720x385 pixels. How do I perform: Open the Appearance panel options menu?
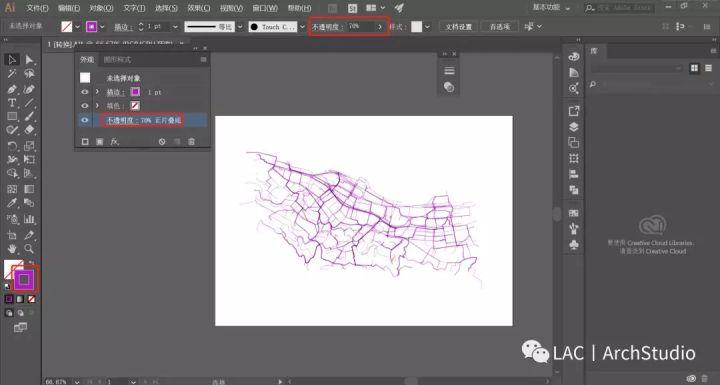tap(203, 60)
